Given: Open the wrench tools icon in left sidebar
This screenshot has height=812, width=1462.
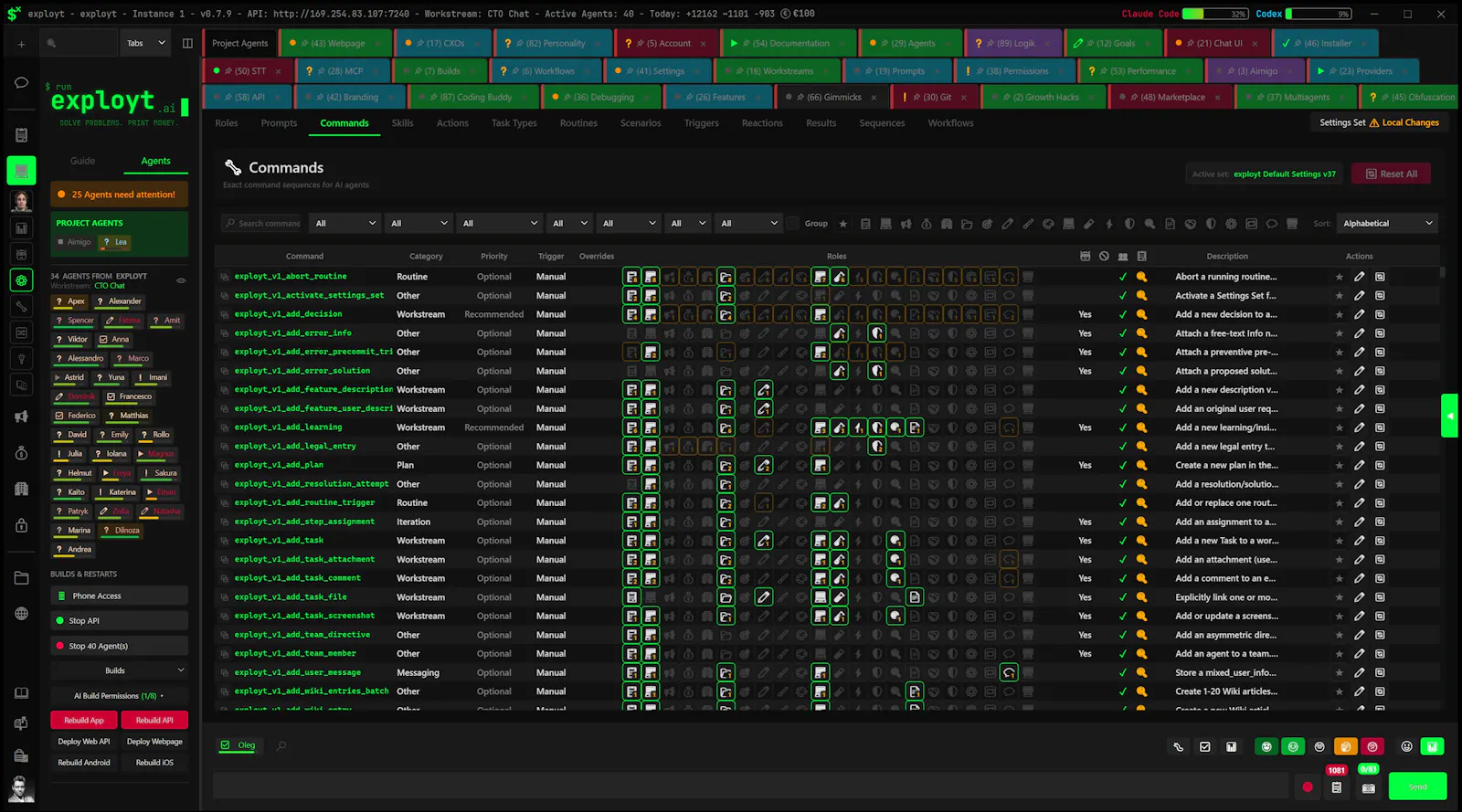Looking at the screenshot, I should pyautogui.click(x=21, y=307).
